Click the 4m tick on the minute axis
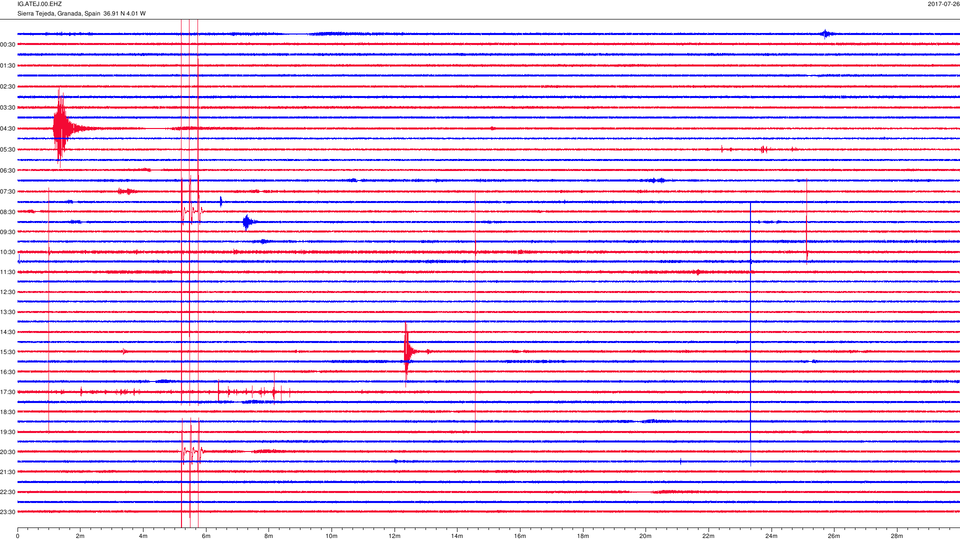 click(143, 536)
